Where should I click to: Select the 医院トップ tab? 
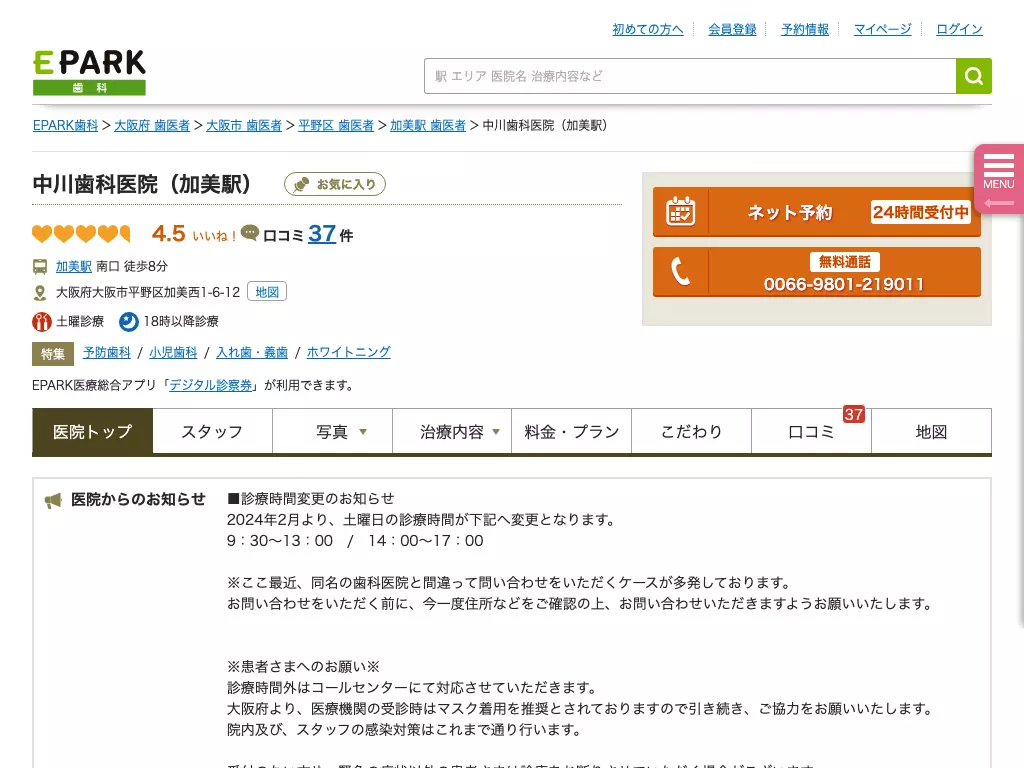click(93, 431)
